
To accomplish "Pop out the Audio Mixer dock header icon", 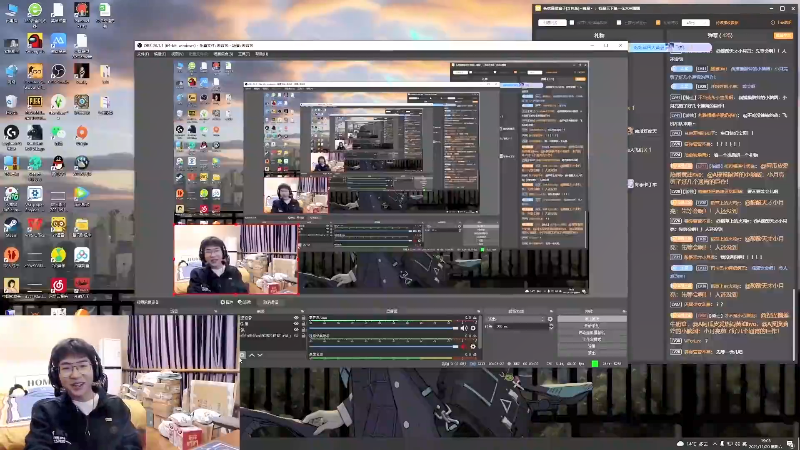I will [x=479, y=311].
